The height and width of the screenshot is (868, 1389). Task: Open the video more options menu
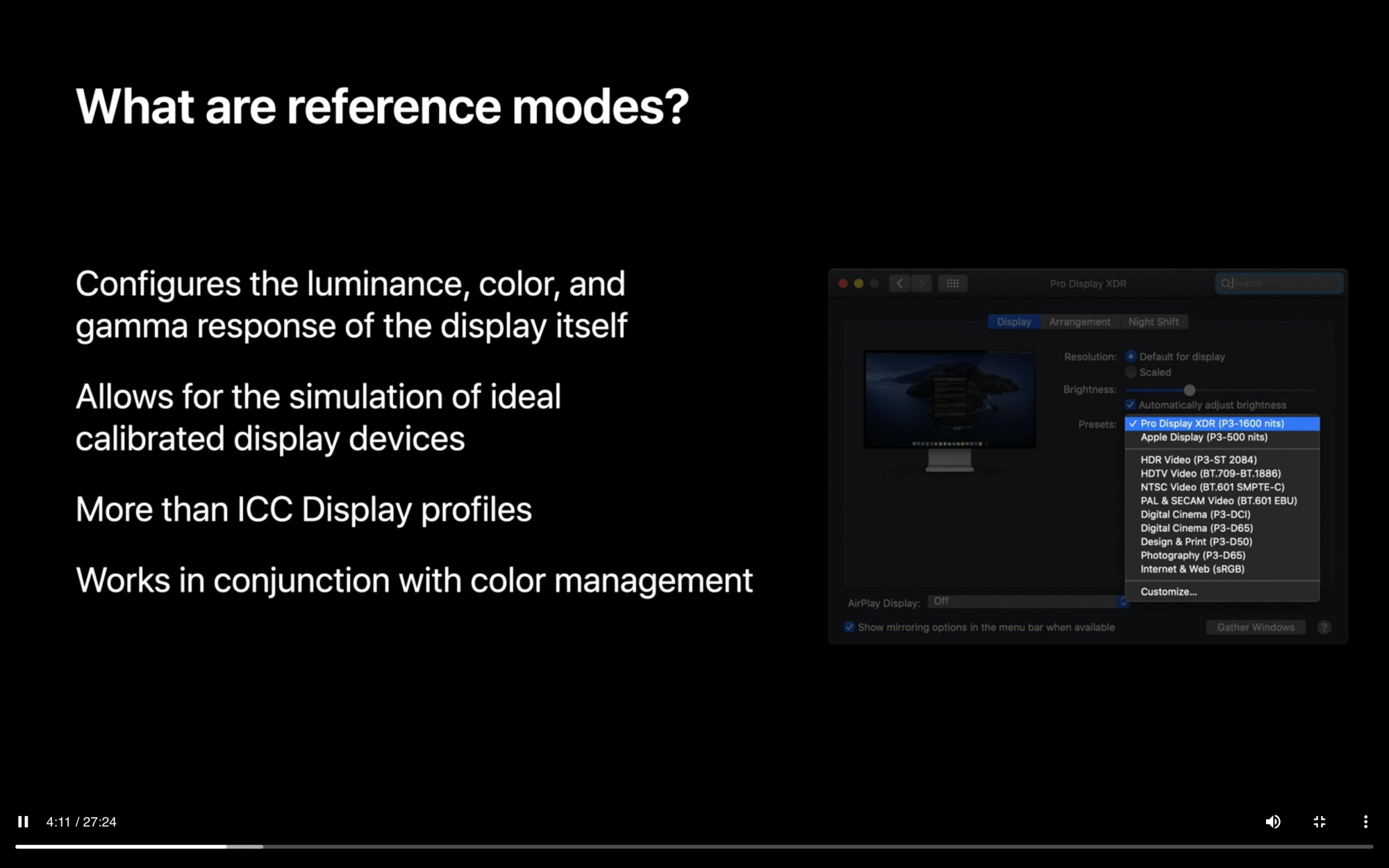click(x=1365, y=821)
